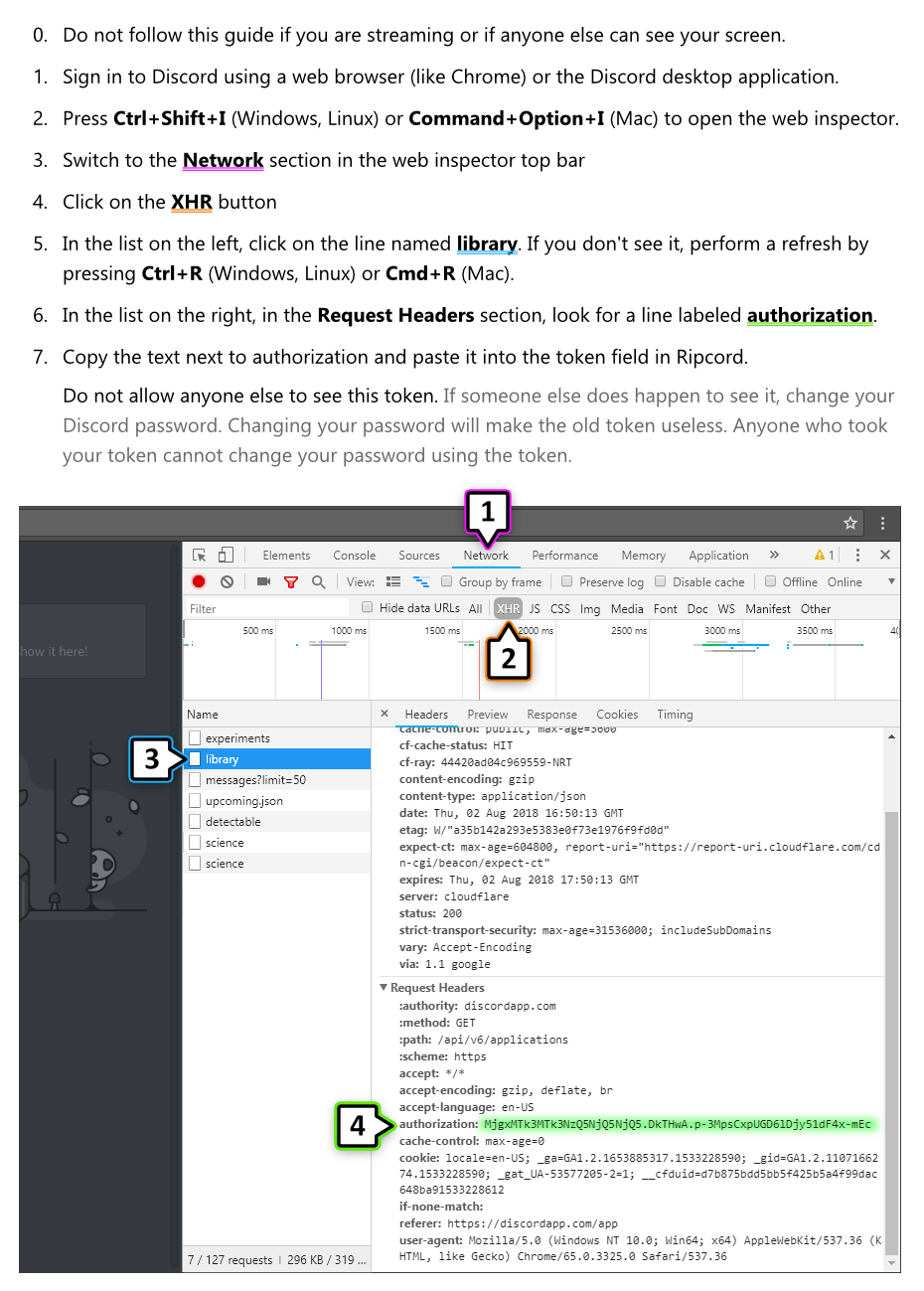
Task: Filter requests by CSS
Action: tap(560, 609)
